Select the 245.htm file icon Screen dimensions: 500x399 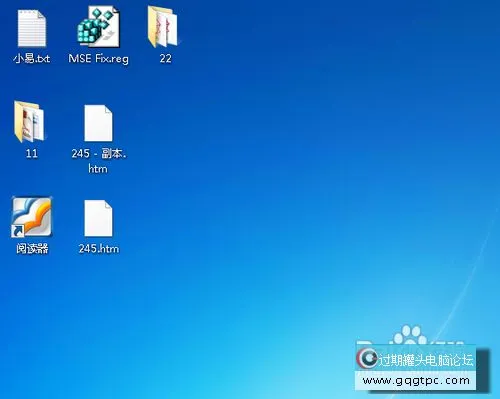click(98, 218)
